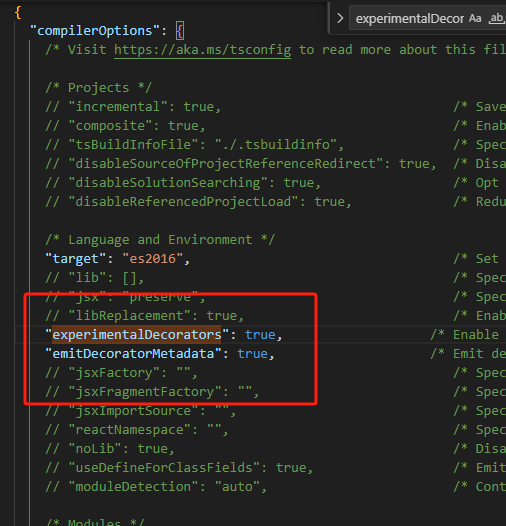Click the opening brace after compilerOptions
Screen dimensions: 506x526
[180, 31]
